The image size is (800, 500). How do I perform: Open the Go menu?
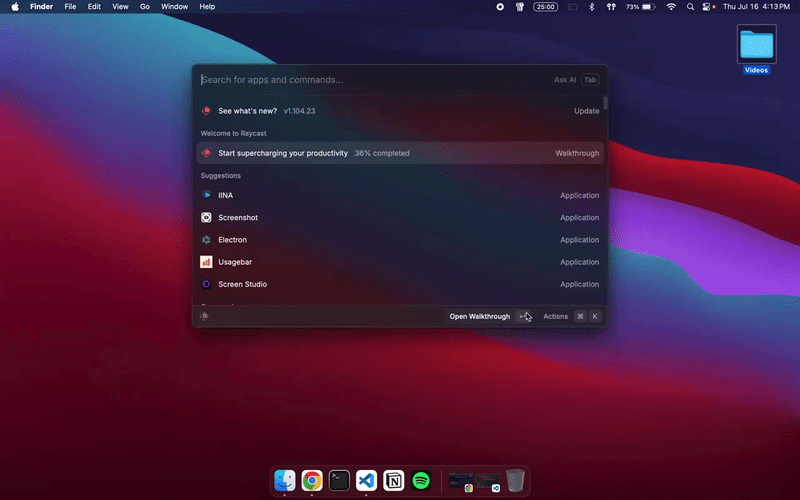tap(145, 7)
